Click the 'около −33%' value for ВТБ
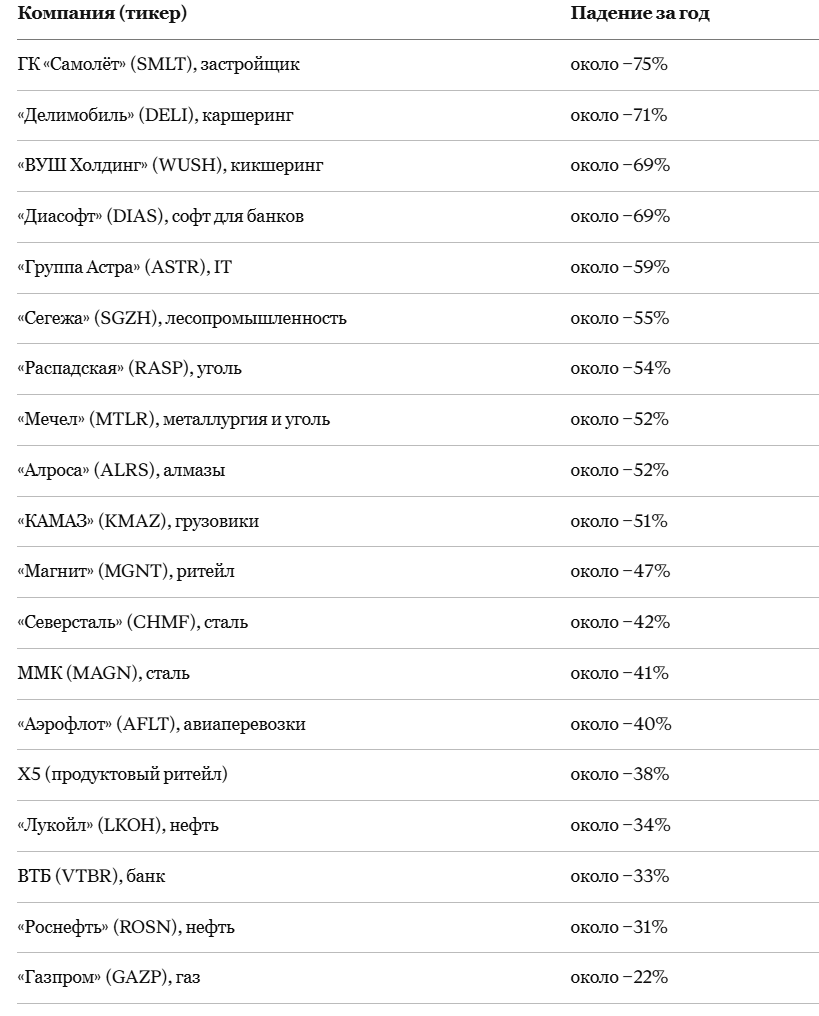819x1016 pixels. (x=619, y=877)
